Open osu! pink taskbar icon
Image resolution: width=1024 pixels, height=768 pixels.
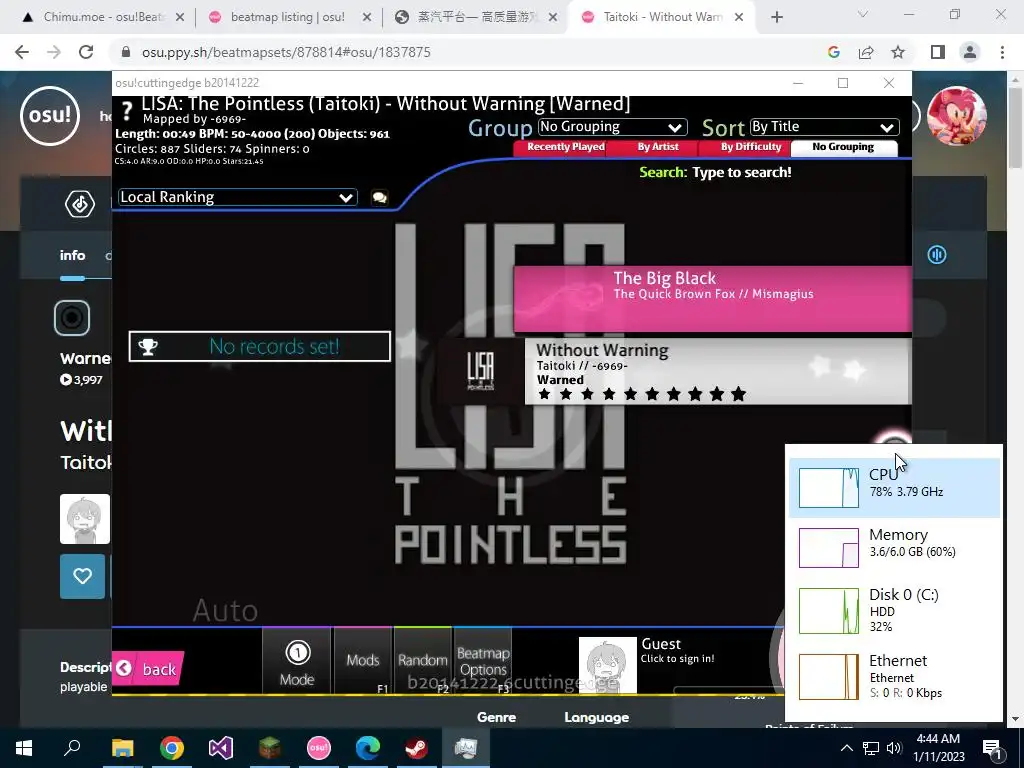[319, 748]
